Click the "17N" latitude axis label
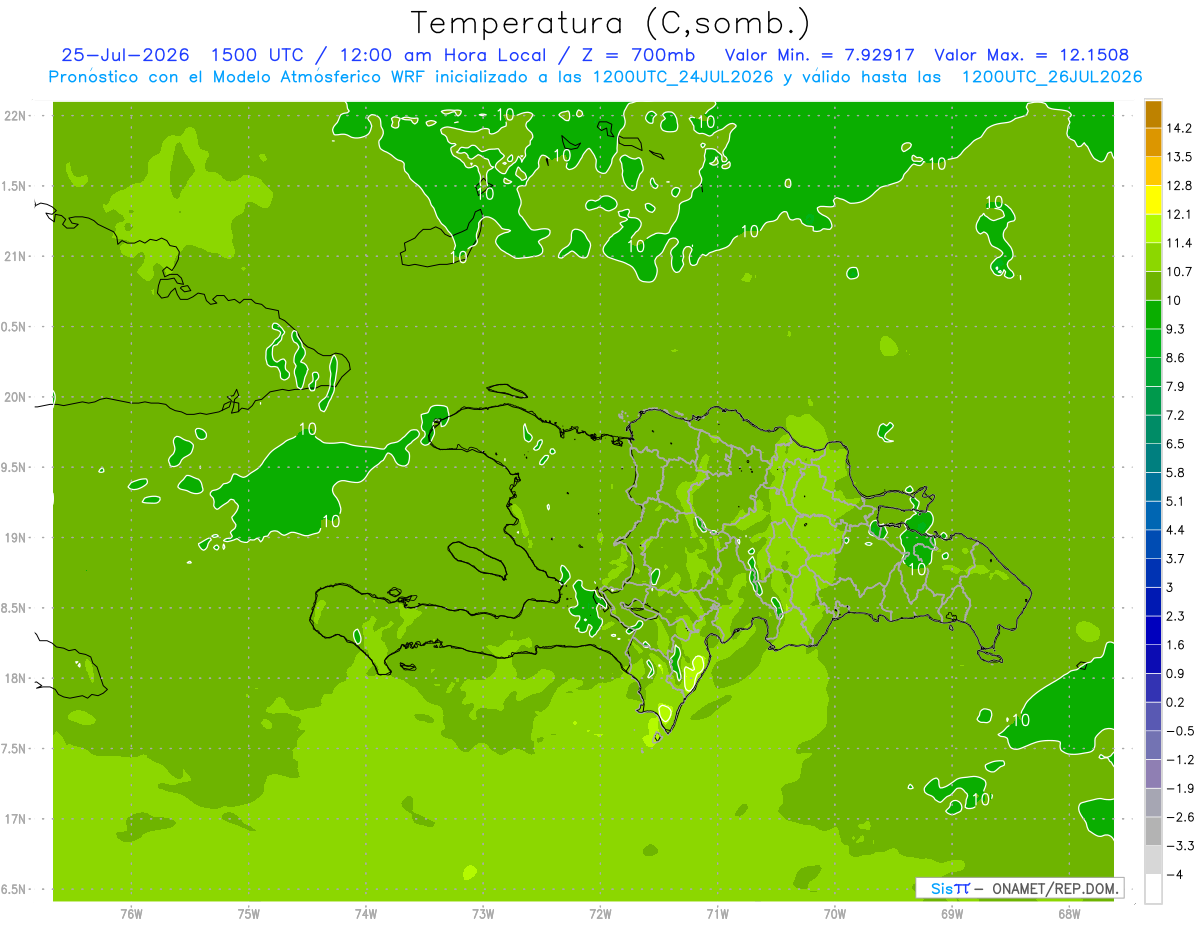1200x927 pixels. tap(17, 819)
